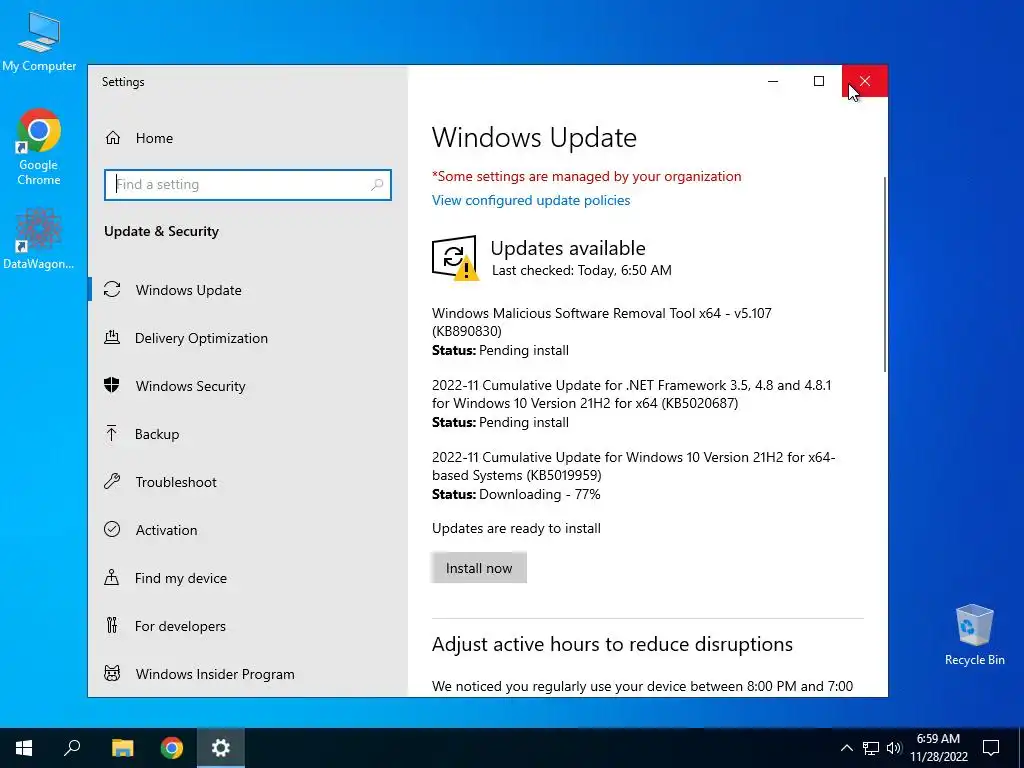
Task: Click the Windows Insider Program cat icon
Action: click(x=112, y=673)
